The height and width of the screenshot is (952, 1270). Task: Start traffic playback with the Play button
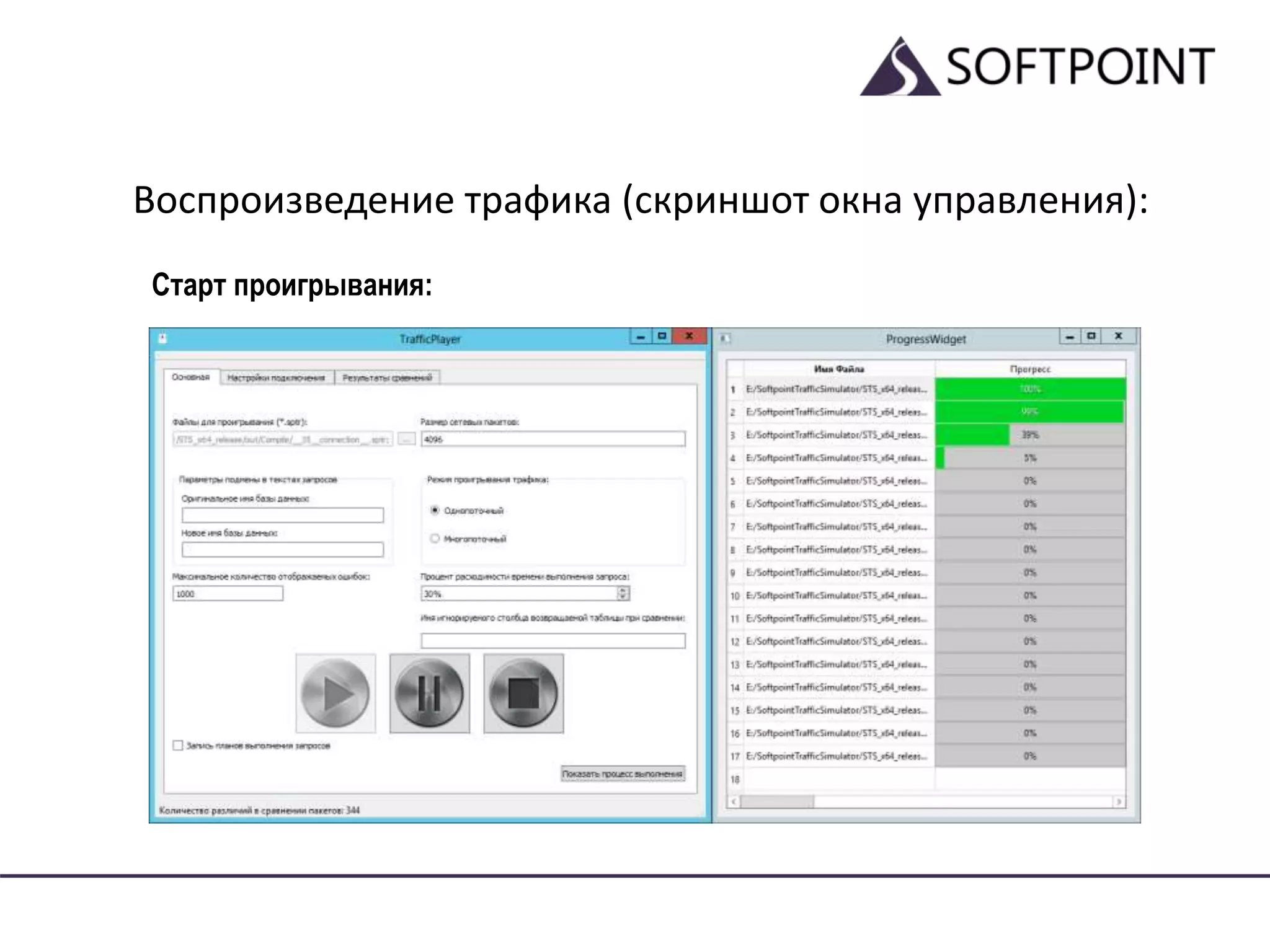point(335,694)
